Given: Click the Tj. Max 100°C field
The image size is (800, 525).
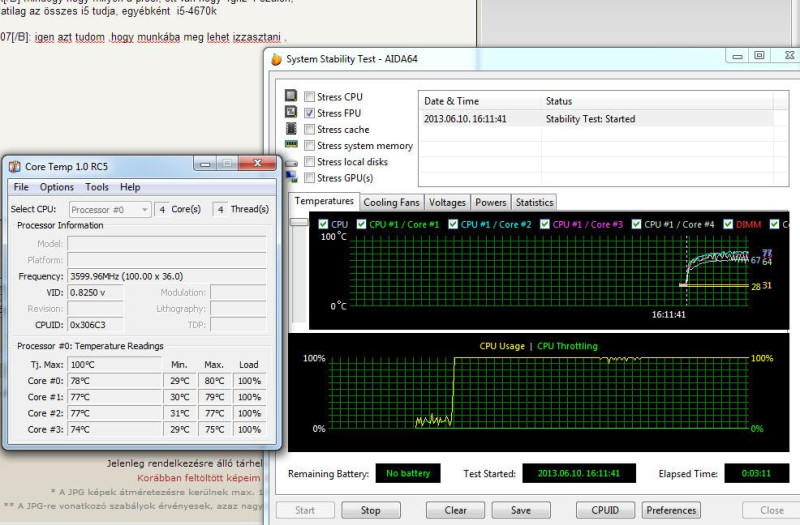Looking at the screenshot, I should click(x=114, y=364).
